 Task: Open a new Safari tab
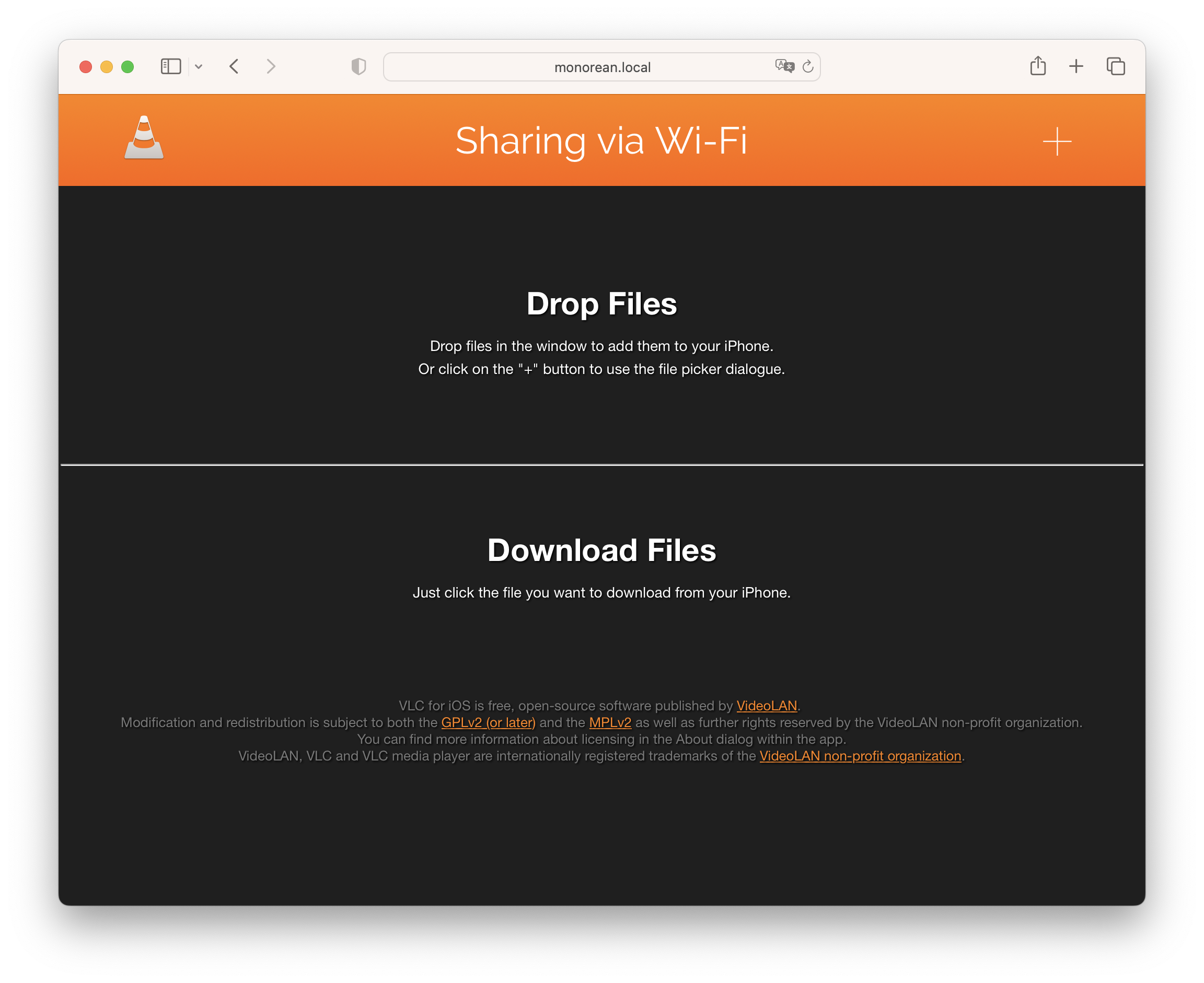pyautogui.click(x=1075, y=67)
